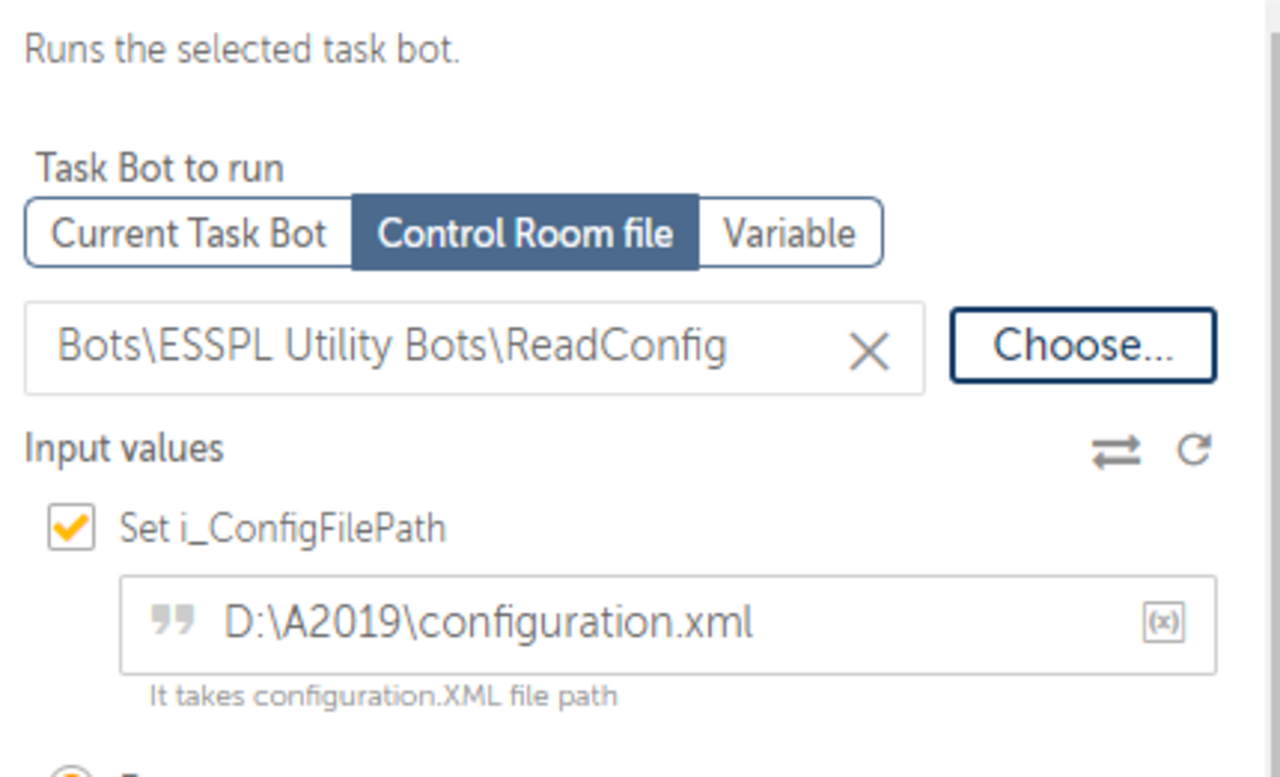This screenshot has height=777, width=1280.
Task: Click the configuration.XML file path hint text
Action: click(x=383, y=695)
